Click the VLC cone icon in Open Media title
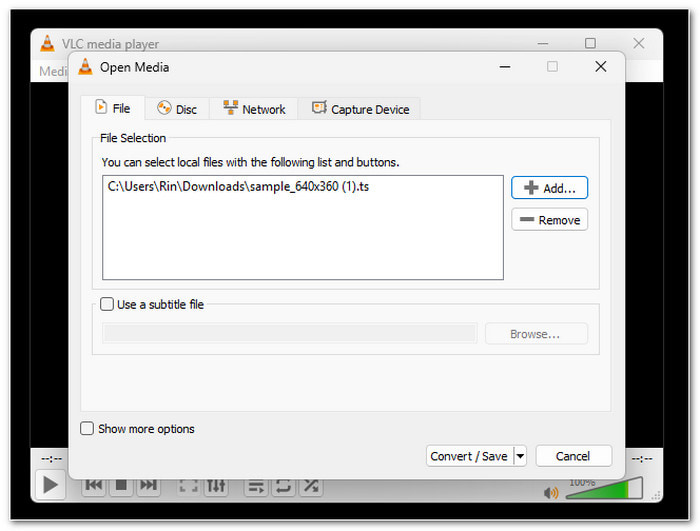Screen dimensions: 700x531 tap(85, 67)
